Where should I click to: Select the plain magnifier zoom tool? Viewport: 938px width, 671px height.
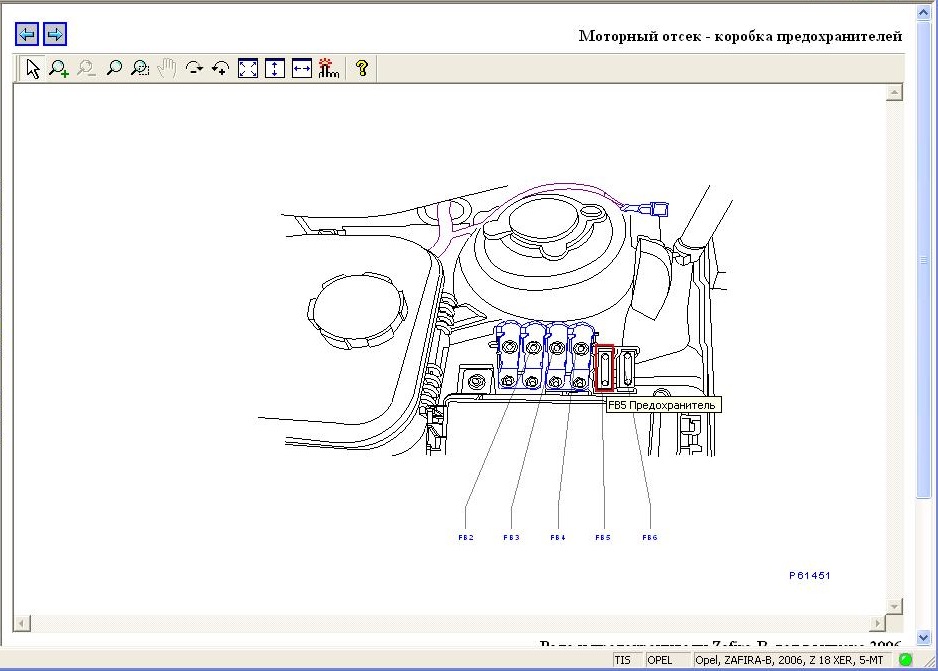(x=114, y=68)
